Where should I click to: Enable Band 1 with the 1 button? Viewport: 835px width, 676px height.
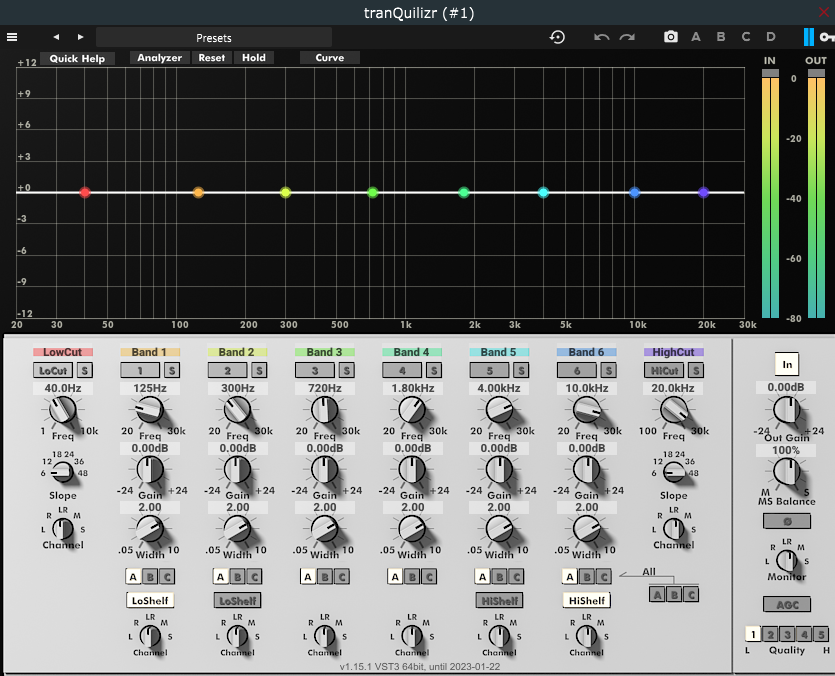point(140,370)
